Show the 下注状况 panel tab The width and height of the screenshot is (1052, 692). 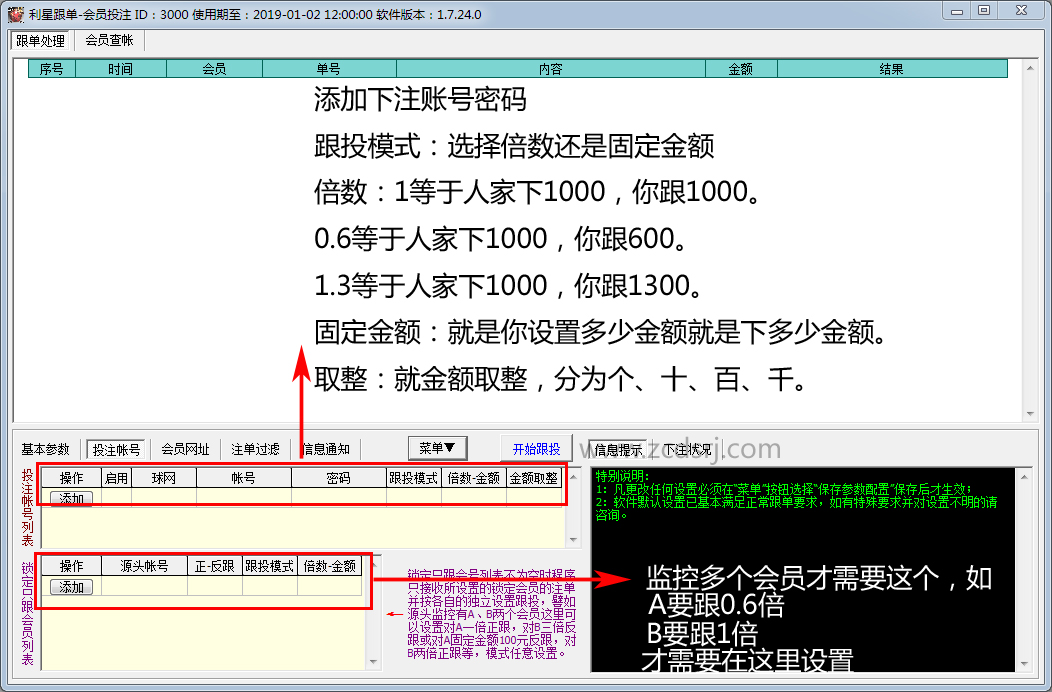coord(689,449)
